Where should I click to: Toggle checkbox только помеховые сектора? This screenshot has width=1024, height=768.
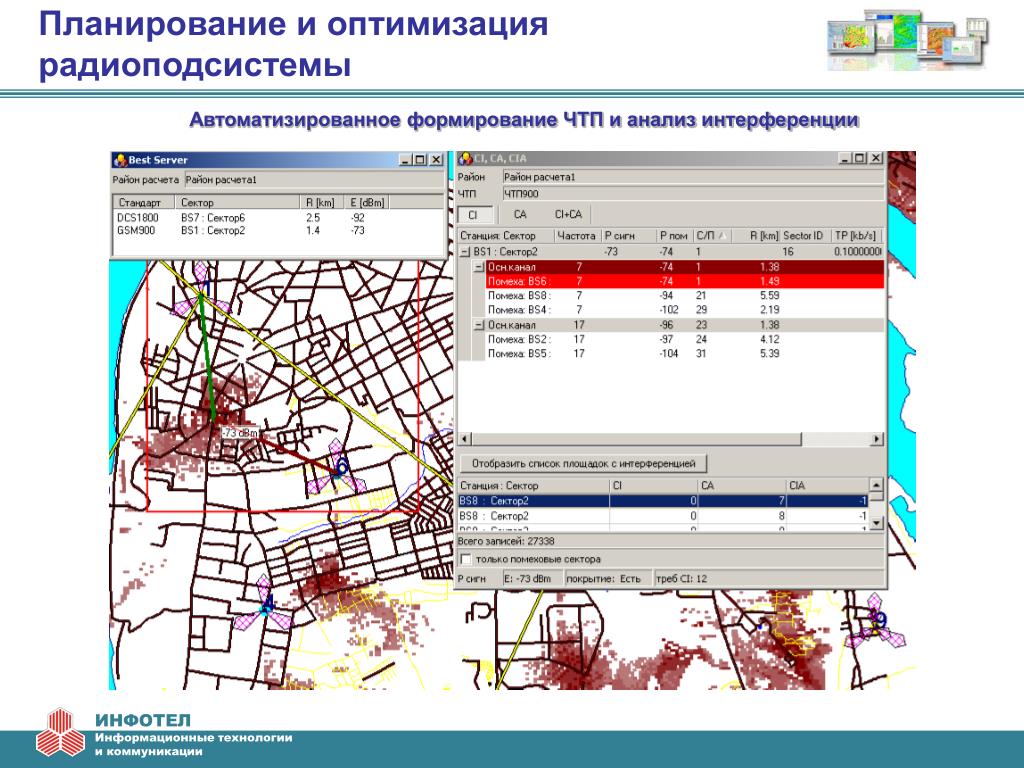click(x=466, y=560)
